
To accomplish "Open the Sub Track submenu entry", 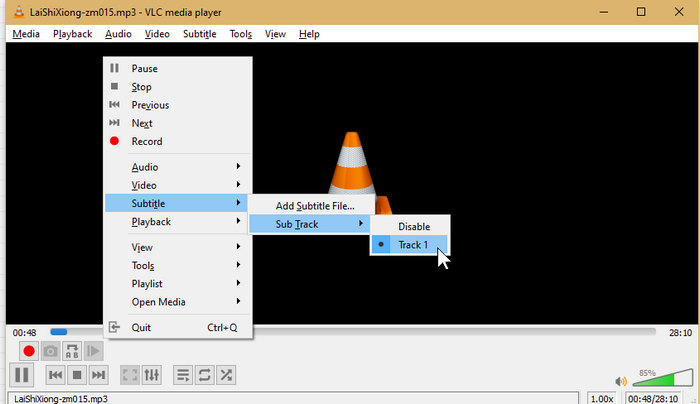I will [x=311, y=224].
